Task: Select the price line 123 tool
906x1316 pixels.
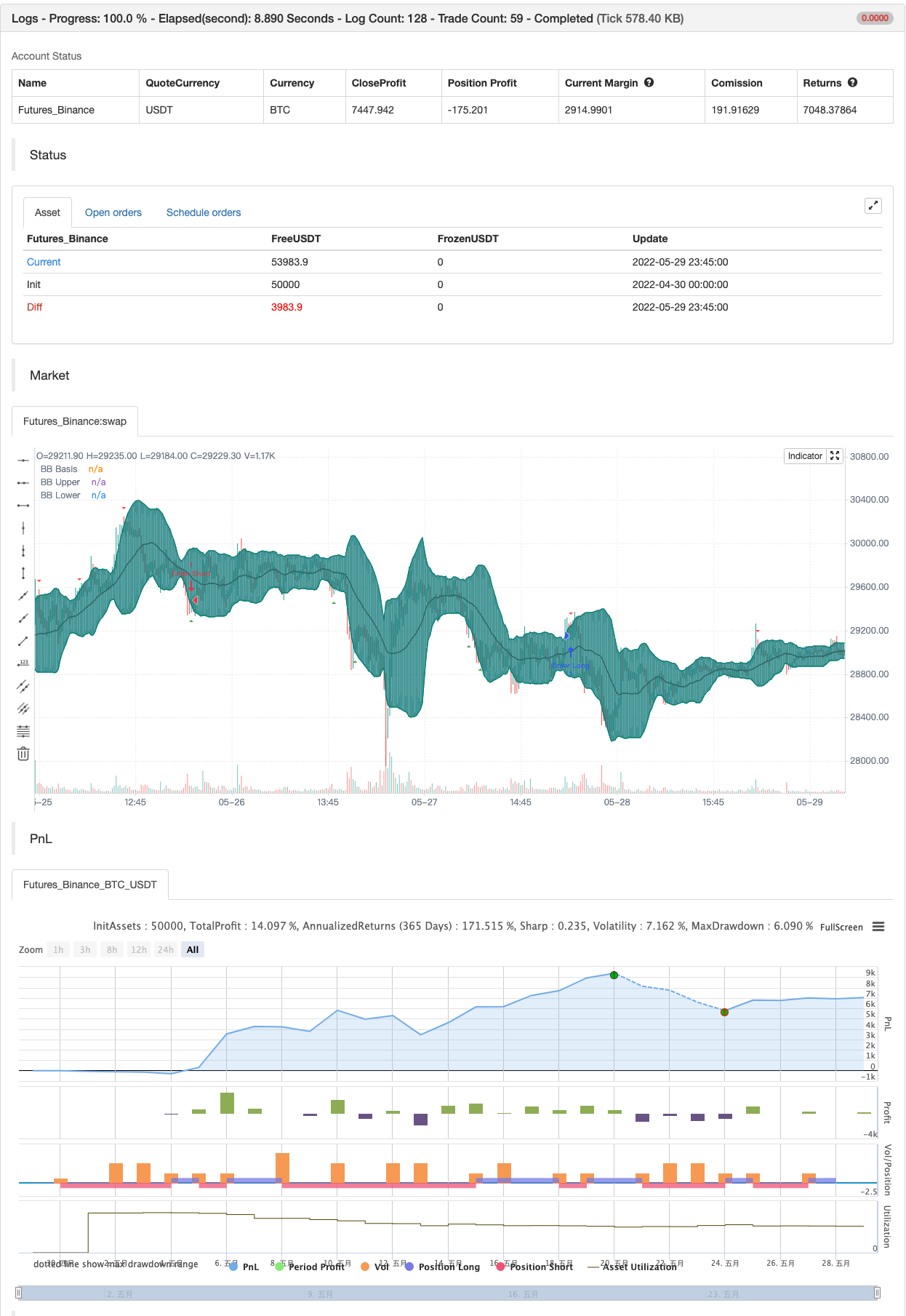Action: coord(23,663)
